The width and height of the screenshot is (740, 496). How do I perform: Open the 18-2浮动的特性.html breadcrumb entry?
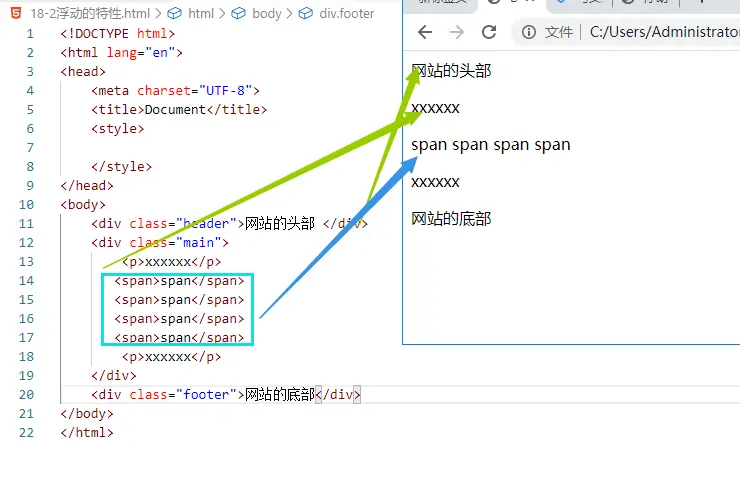(x=90, y=13)
